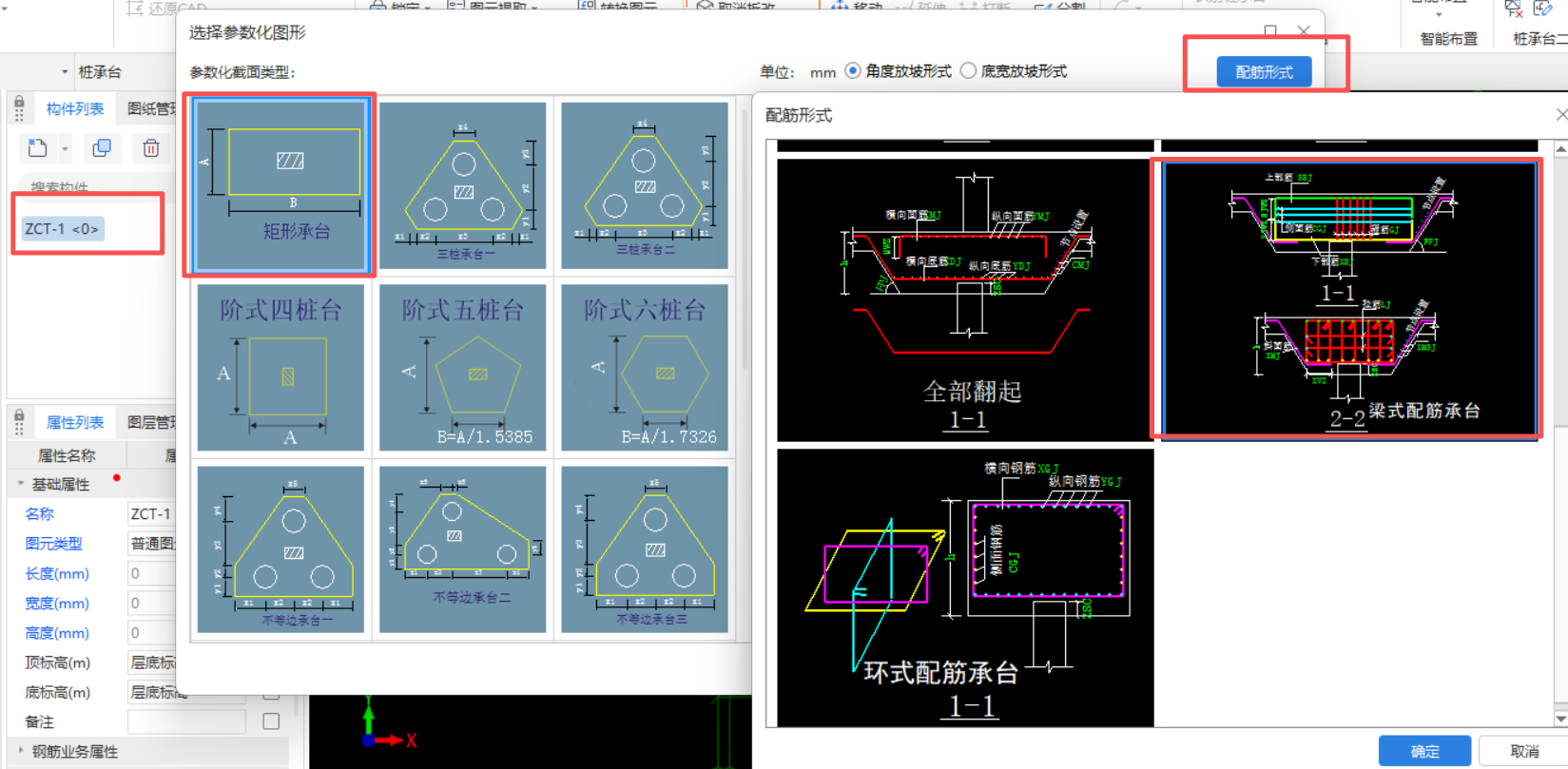Close the 选择参数化图形 dialog
The image size is (1568, 769).
coord(1304,31)
